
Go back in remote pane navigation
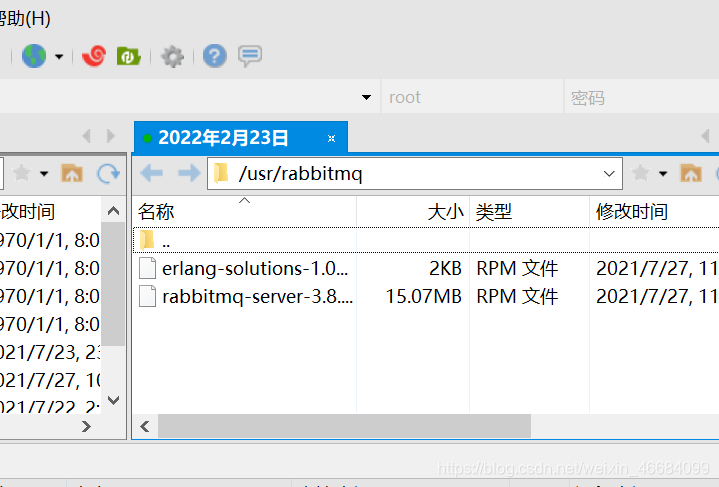click(x=152, y=173)
